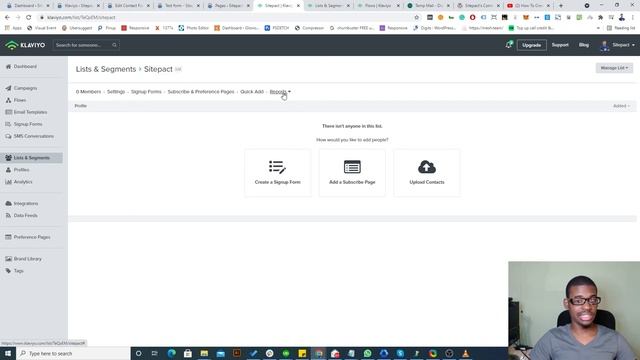The width and height of the screenshot is (640, 360).
Task: Click the Analytics chart icon
Action: (x=8, y=182)
